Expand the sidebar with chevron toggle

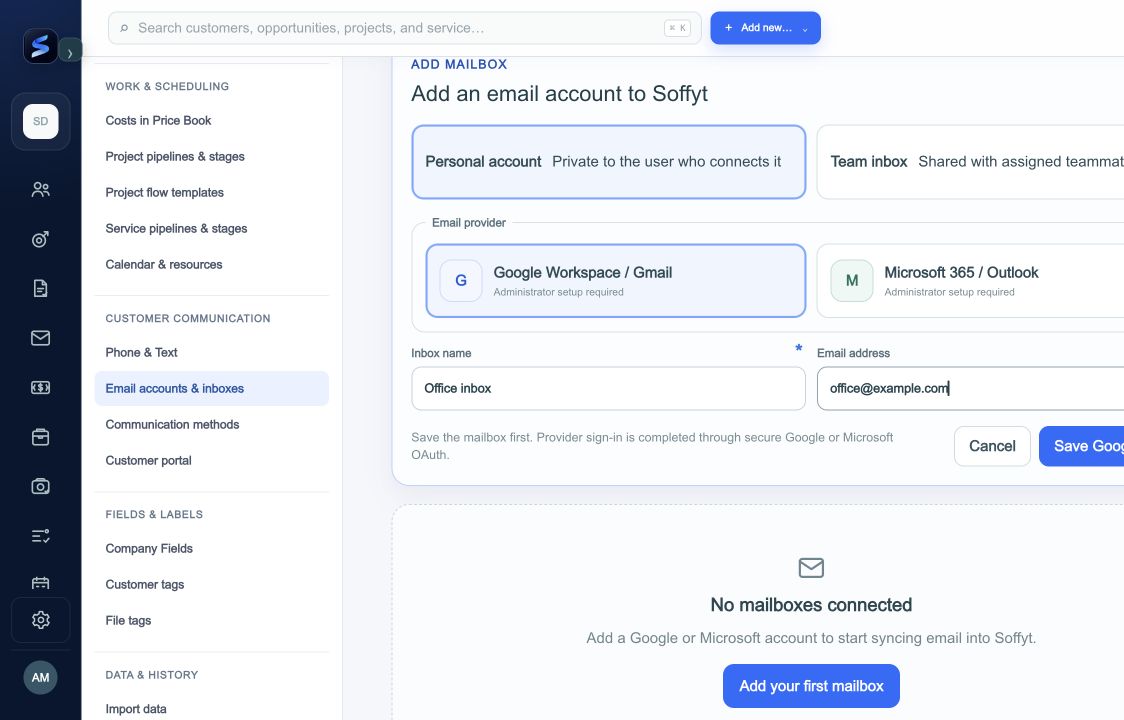[x=70, y=53]
